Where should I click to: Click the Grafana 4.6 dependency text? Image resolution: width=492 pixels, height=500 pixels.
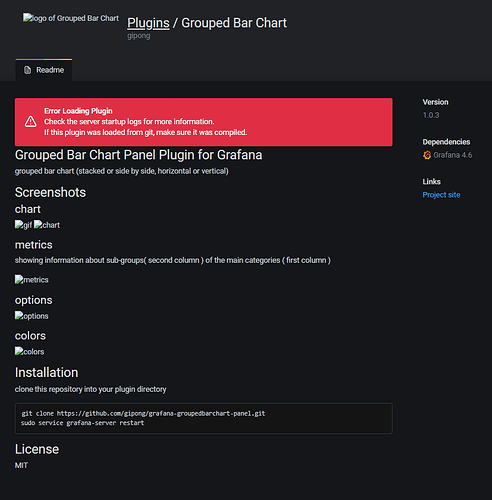(x=453, y=155)
